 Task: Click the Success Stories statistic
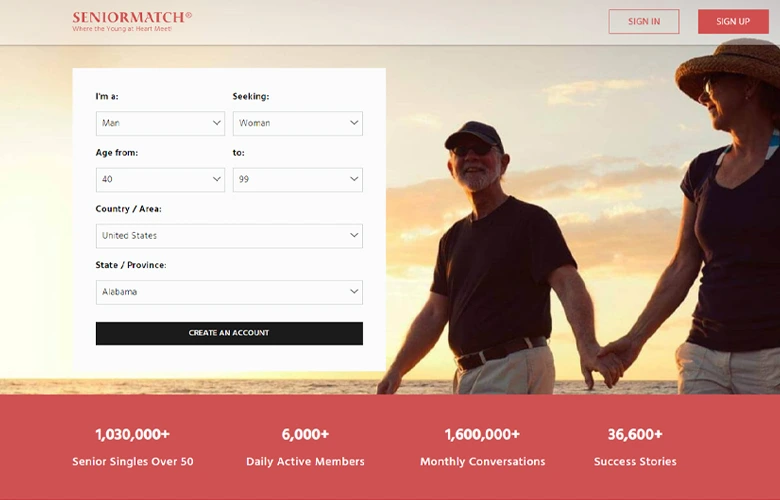point(635,447)
